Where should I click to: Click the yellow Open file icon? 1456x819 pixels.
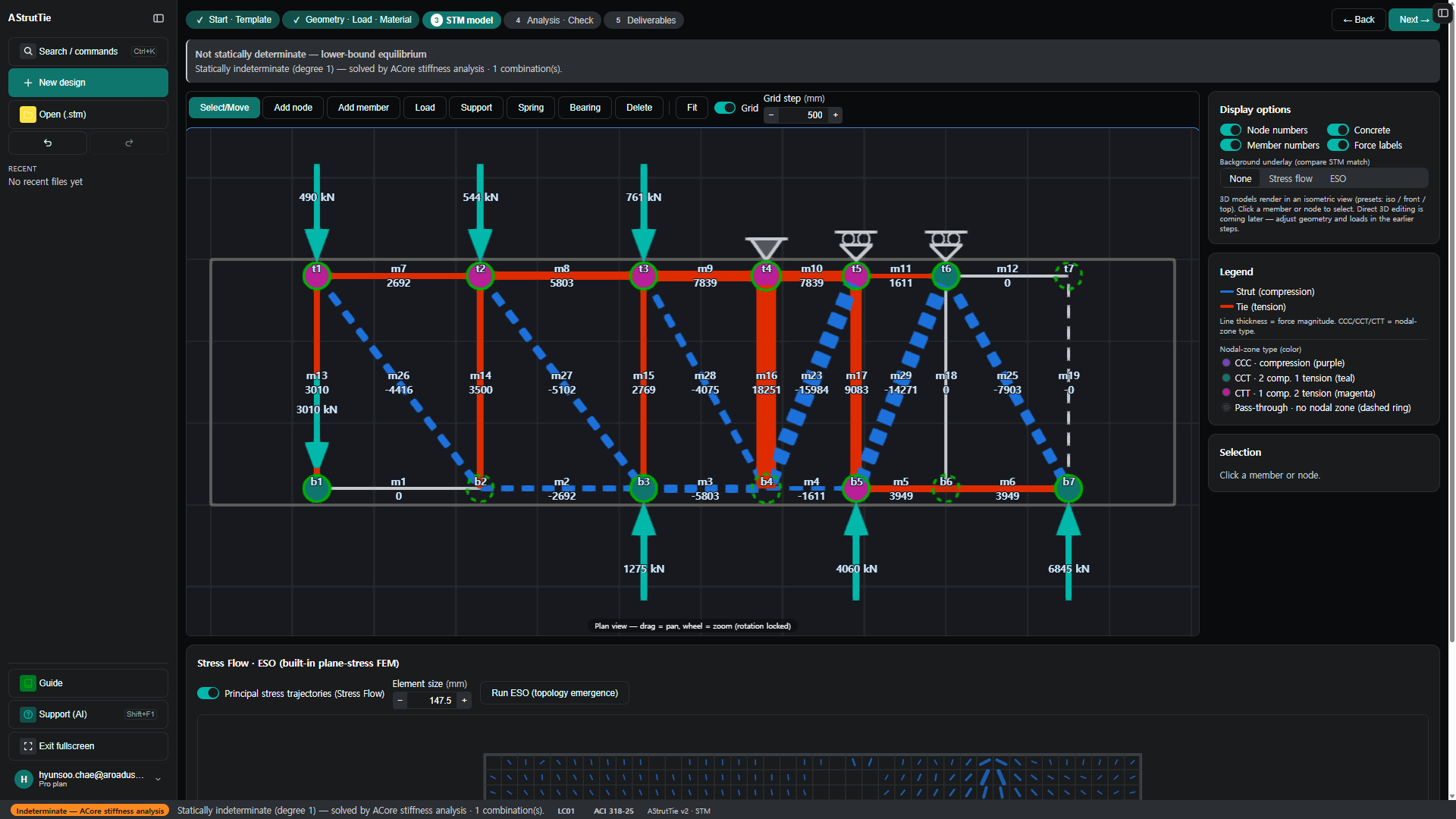(x=28, y=115)
